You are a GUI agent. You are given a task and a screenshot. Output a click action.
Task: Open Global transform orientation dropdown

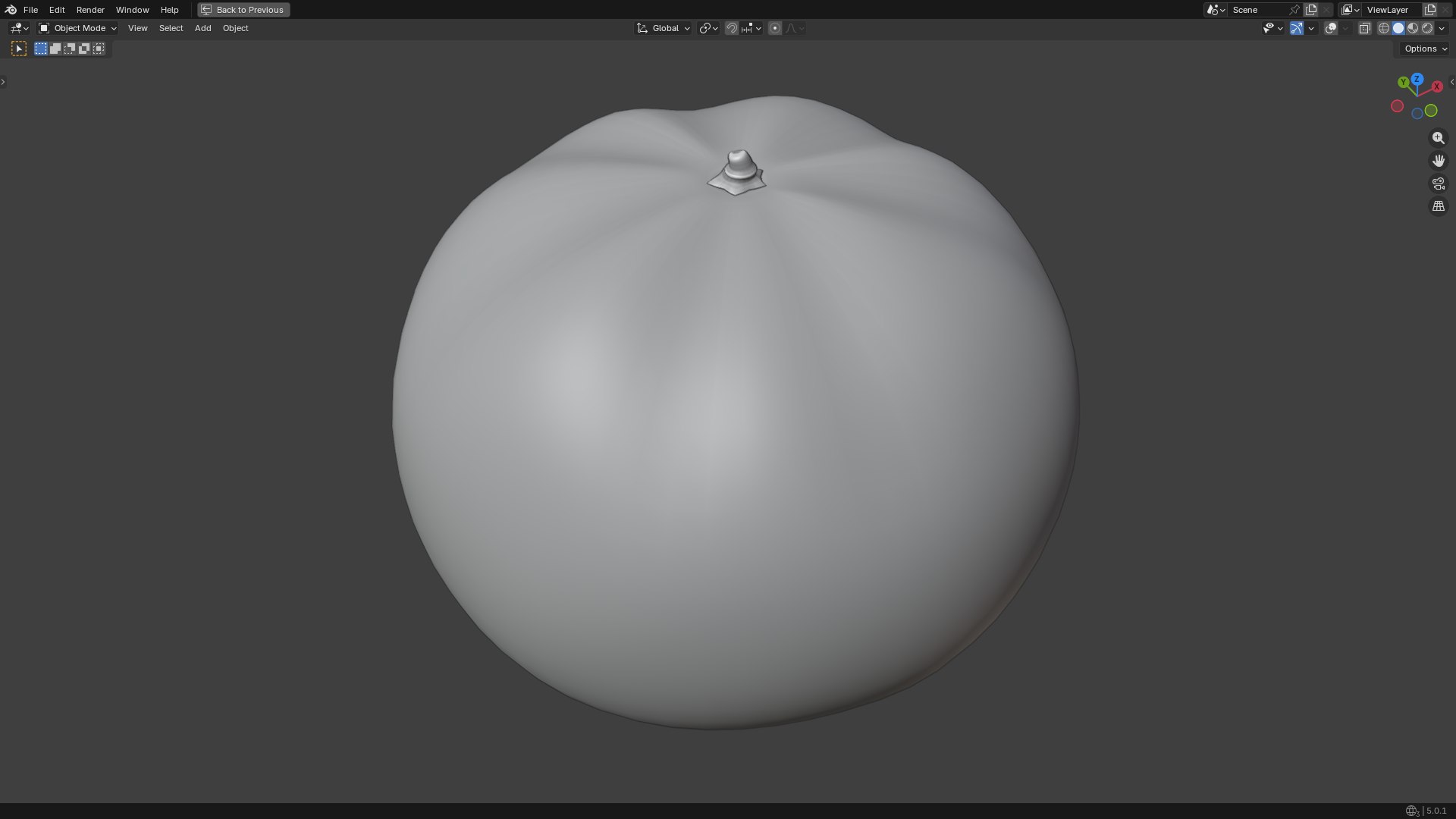click(664, 28)
